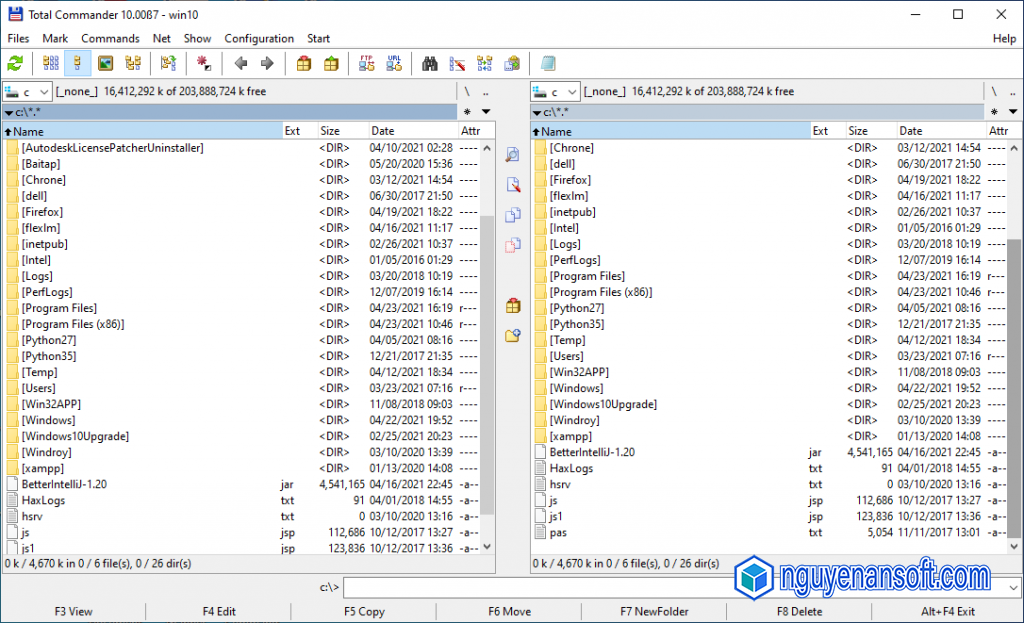
Task: Click the clipboard copy names toolbar icon
Action: click(512, 63)
